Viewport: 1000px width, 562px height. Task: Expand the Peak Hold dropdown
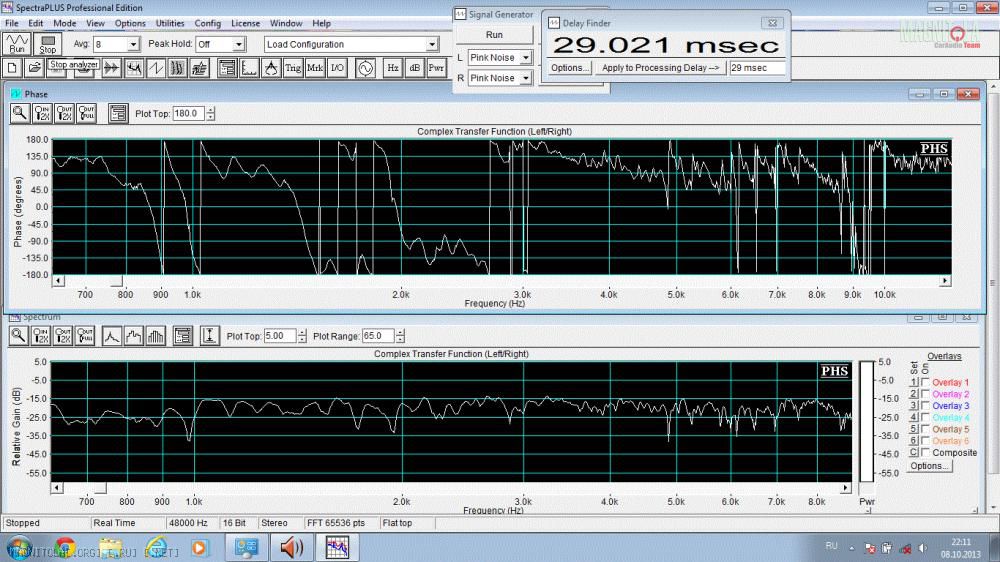[238, 45]
